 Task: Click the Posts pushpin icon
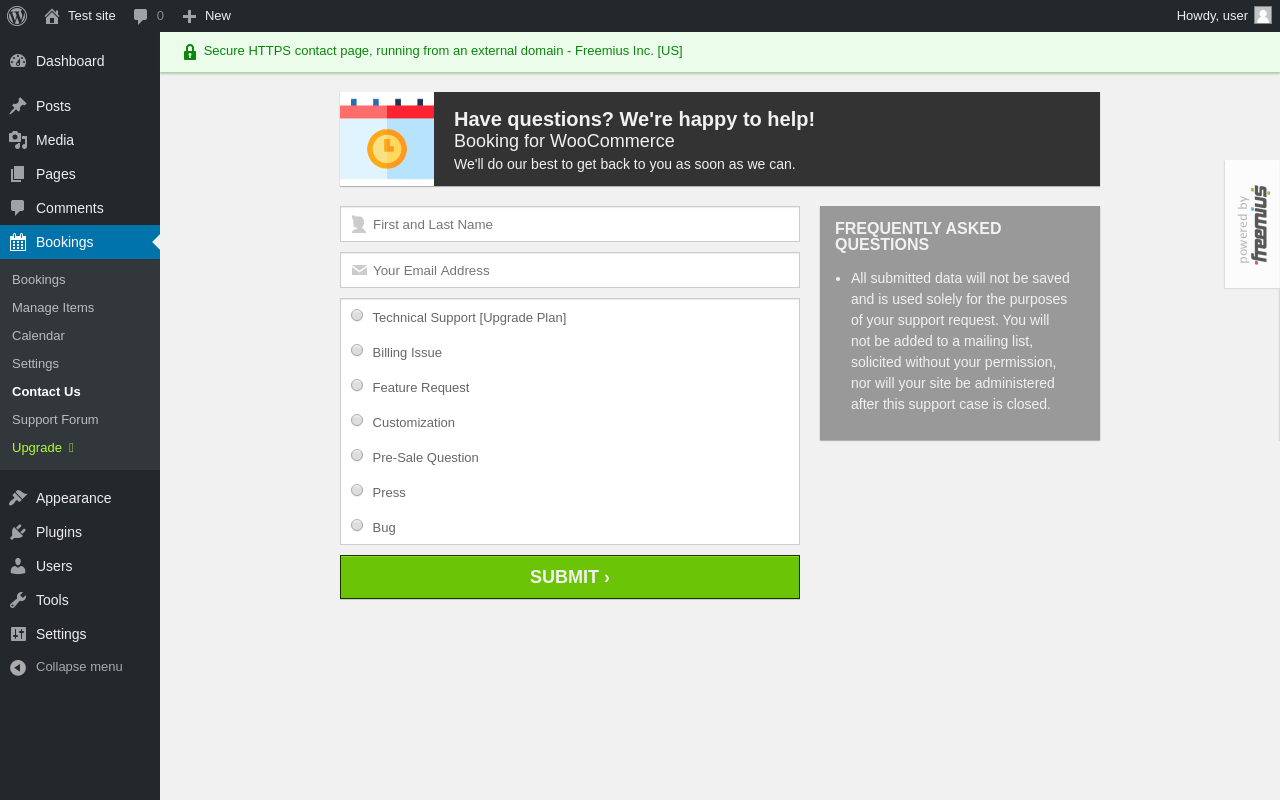[18, 106]
